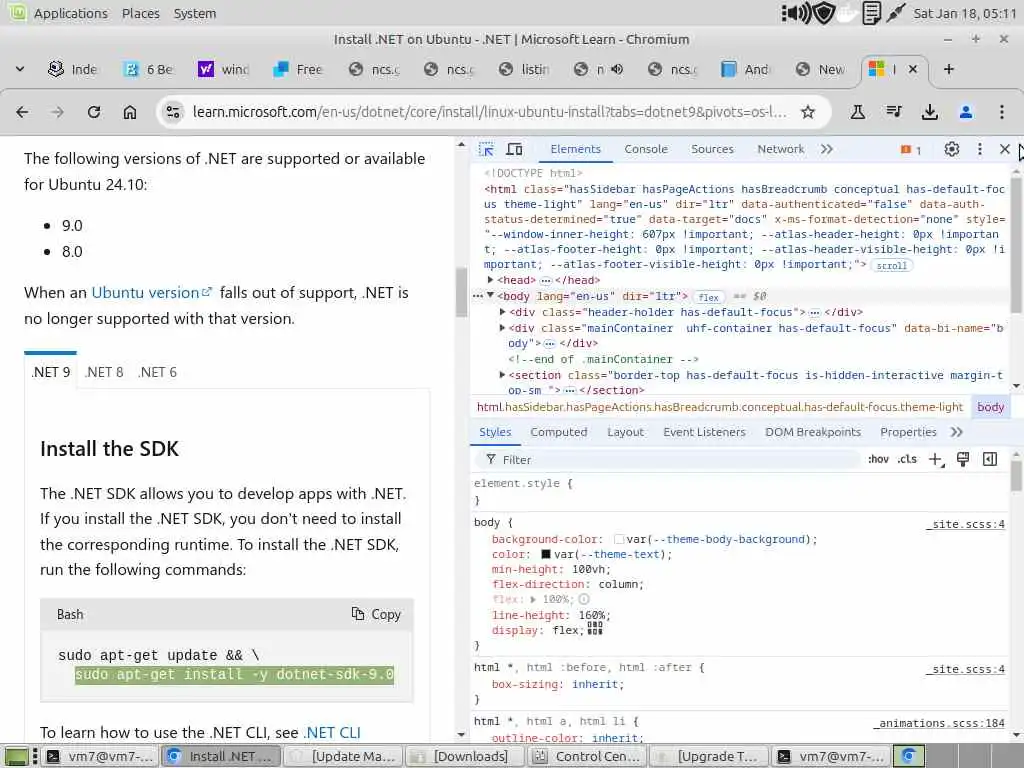The width and height of the screenshot is (1024, 768).
Task: Open the browser home page
Action: pyautogui.click(x=130, y=112)
